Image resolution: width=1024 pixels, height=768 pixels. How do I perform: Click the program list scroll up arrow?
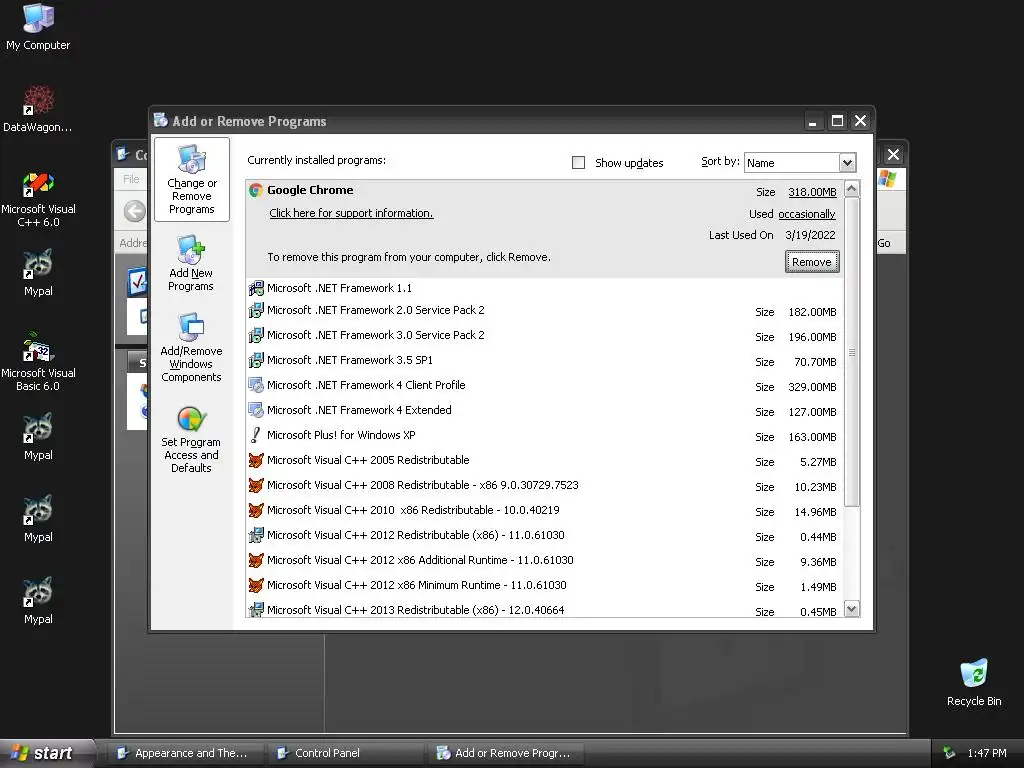click(x=852, y=189)
